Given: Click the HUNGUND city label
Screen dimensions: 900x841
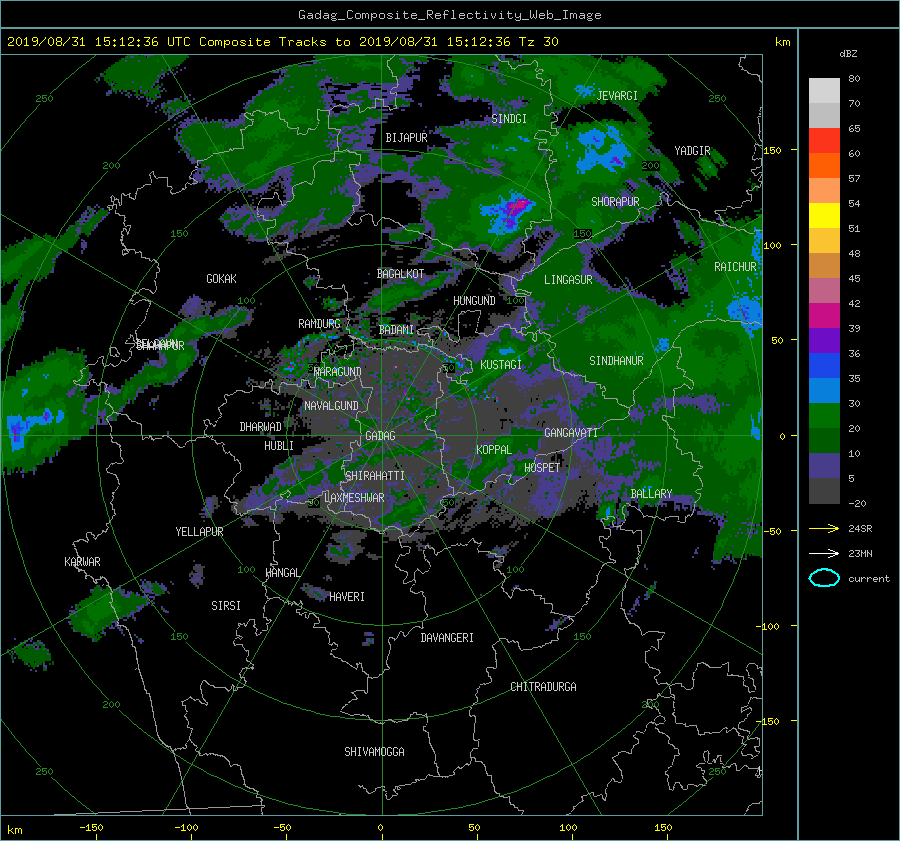Looking at the screenshot, I should coord(474,301).
